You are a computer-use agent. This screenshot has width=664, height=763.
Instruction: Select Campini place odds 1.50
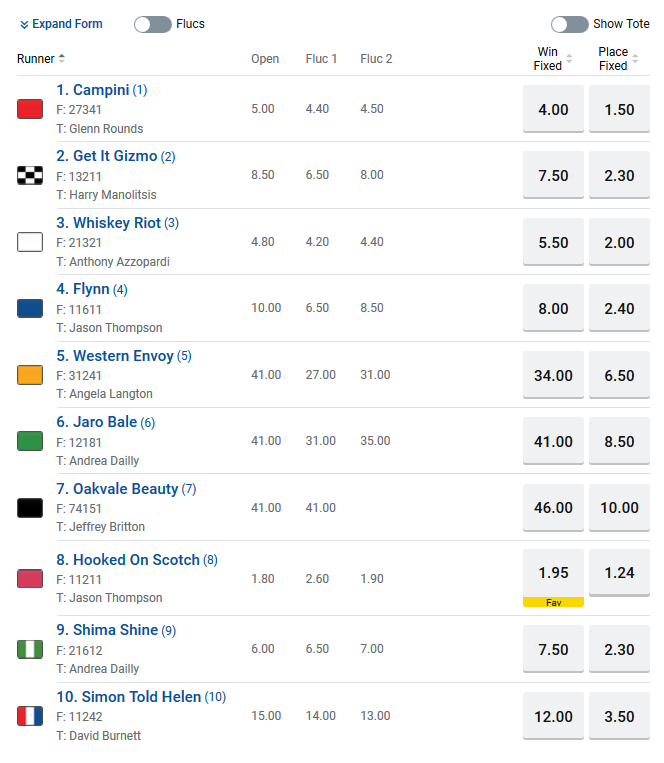619,110
